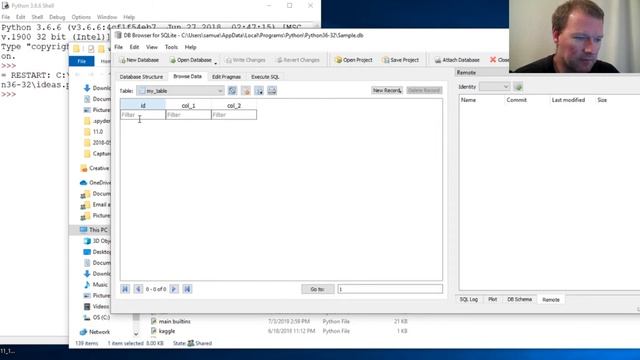Click the print table icon
The height and width of the screenshot is (360, 640).
pos(272,91)
